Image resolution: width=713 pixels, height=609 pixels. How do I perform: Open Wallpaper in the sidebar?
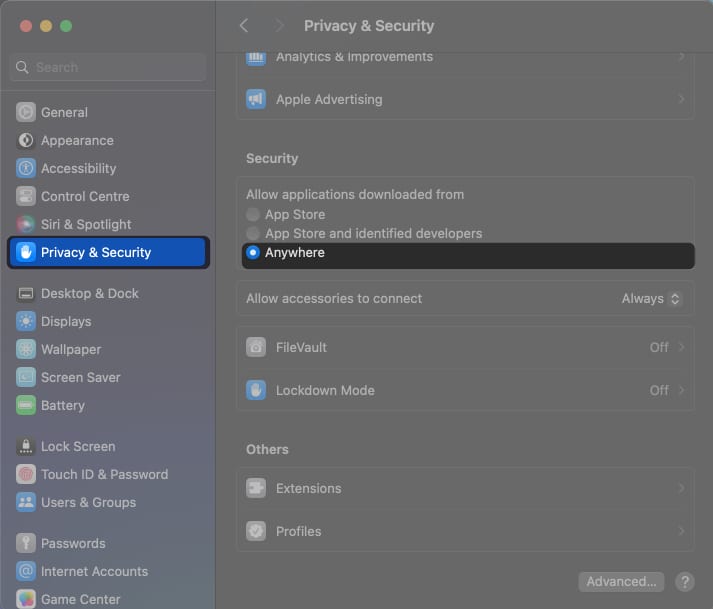[x=108, y=349]
